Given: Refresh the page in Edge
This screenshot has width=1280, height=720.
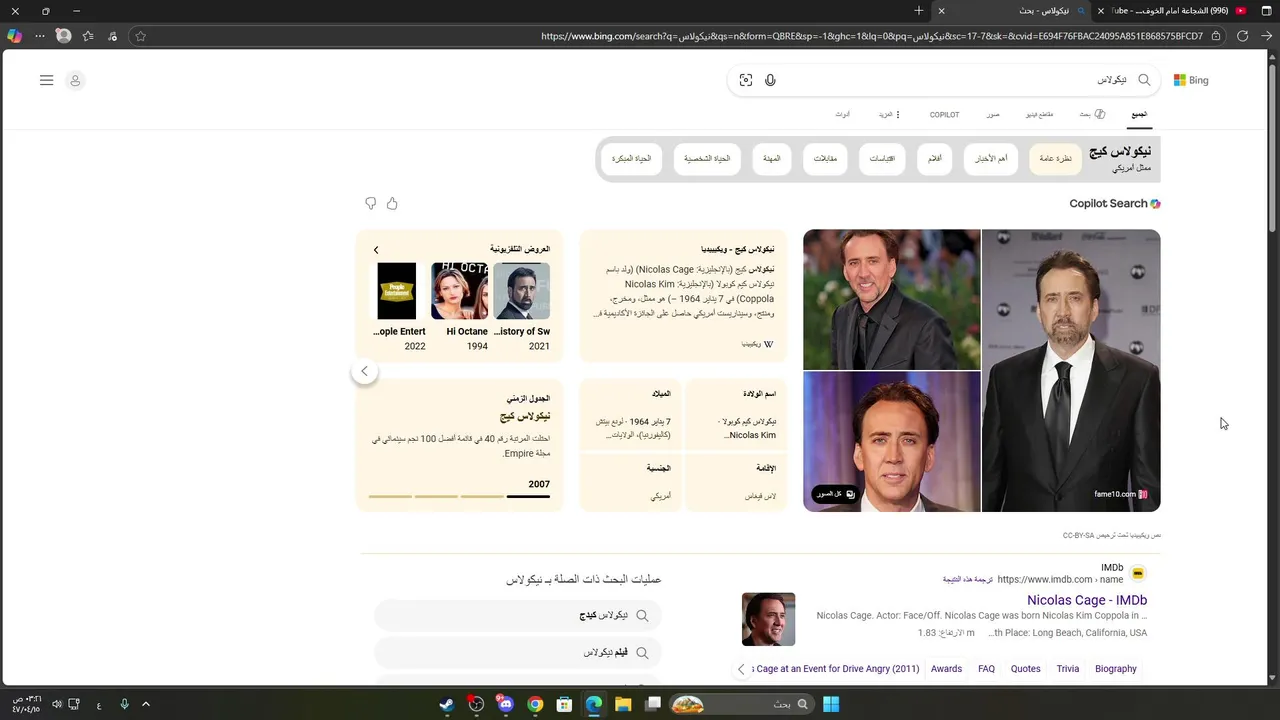Looking at the screenshot, I should coord(1242,36).
